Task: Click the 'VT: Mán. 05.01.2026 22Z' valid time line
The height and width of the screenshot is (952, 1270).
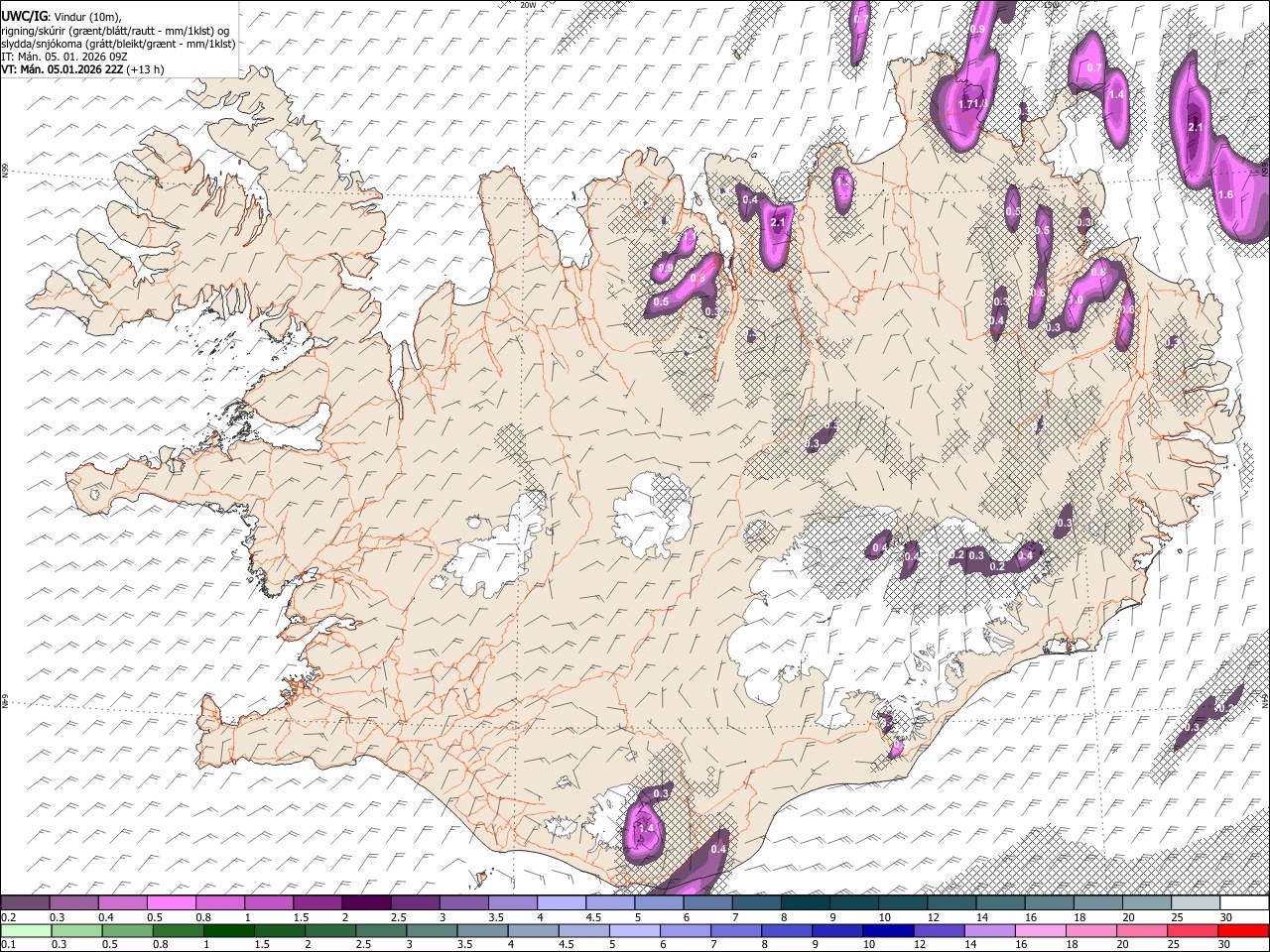Action: click(62, 69)
